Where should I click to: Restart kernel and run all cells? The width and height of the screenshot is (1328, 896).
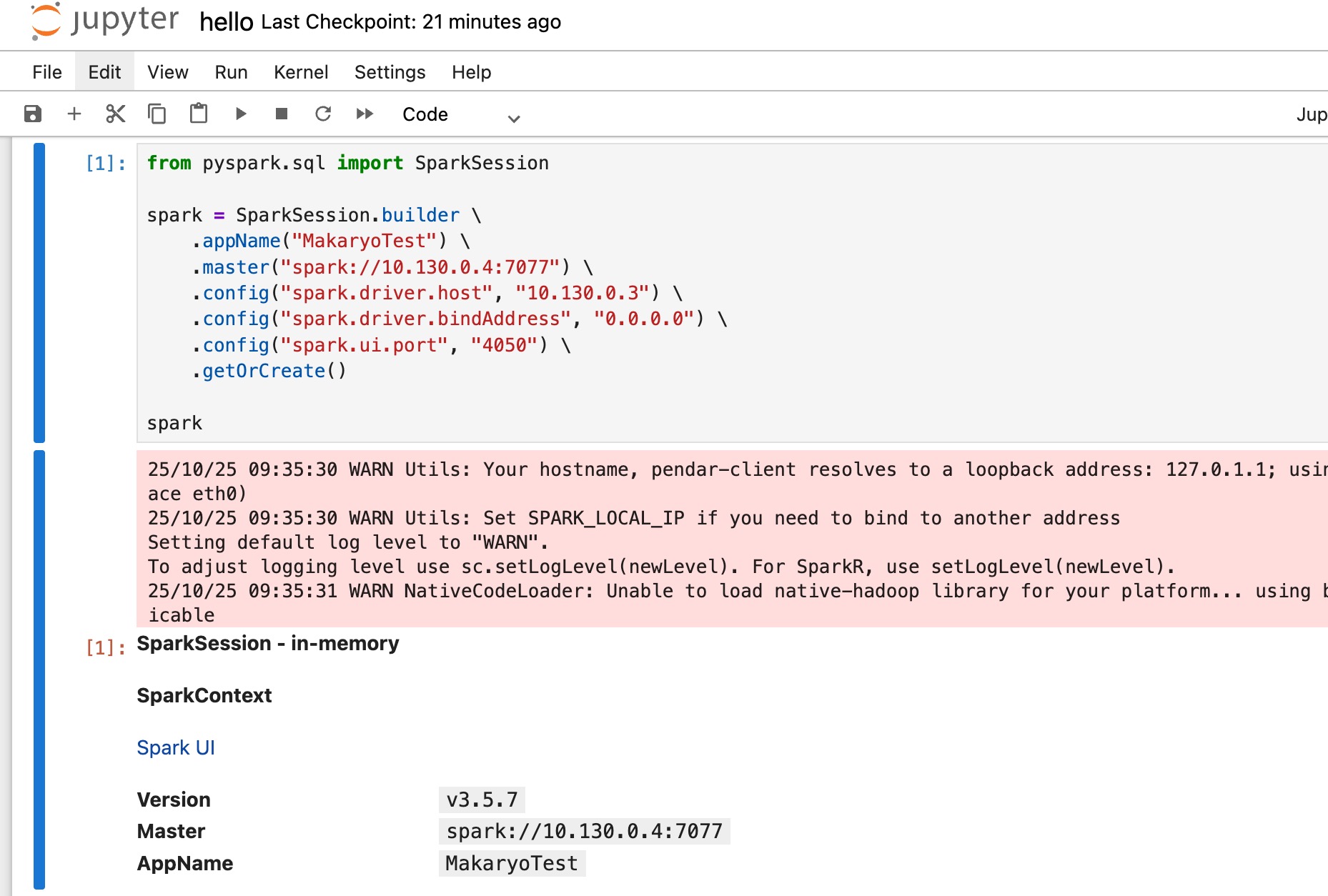pyautogui.click(x=365, y=114)
